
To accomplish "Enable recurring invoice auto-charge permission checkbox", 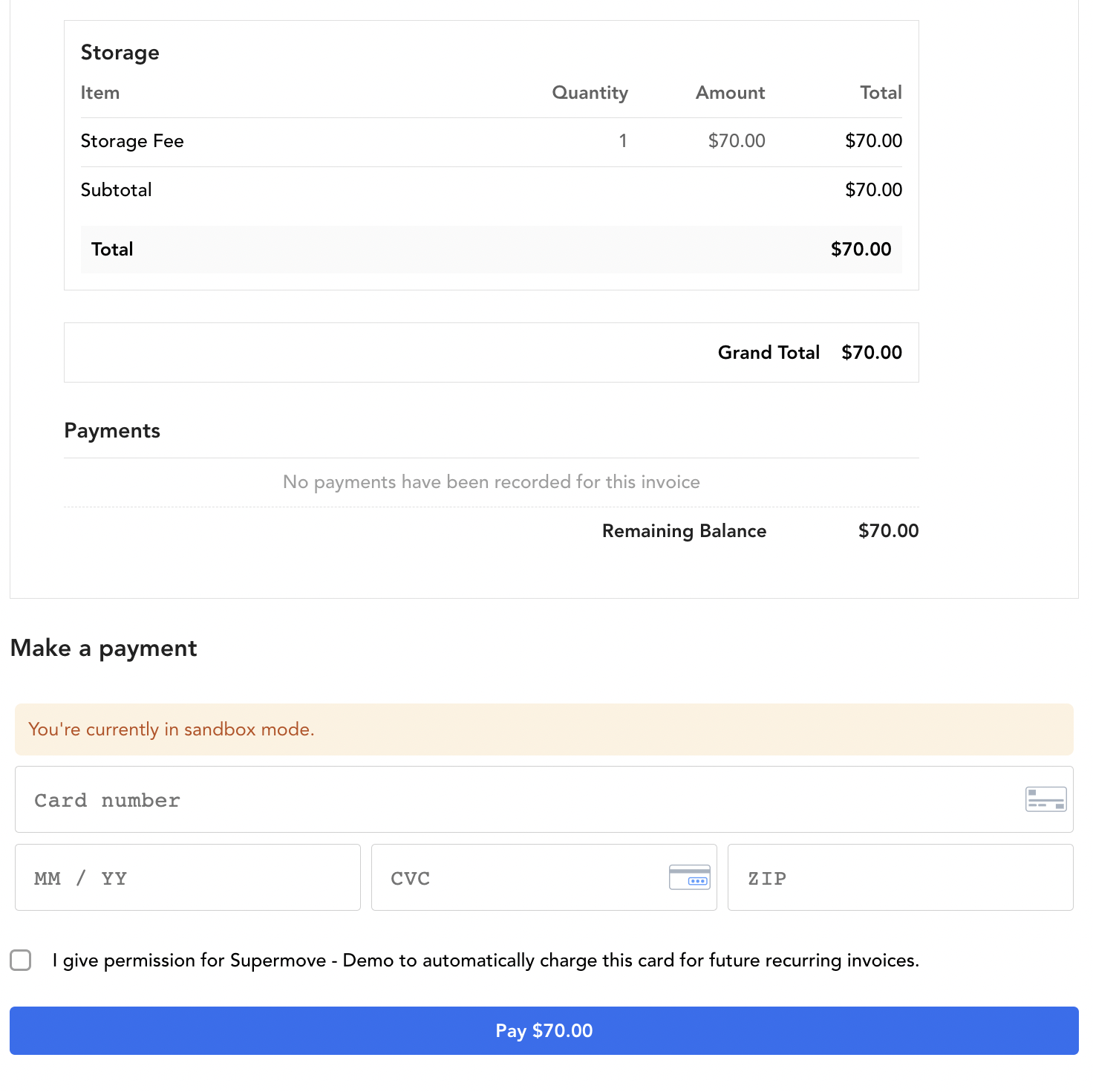I will [x=21, y=960].
